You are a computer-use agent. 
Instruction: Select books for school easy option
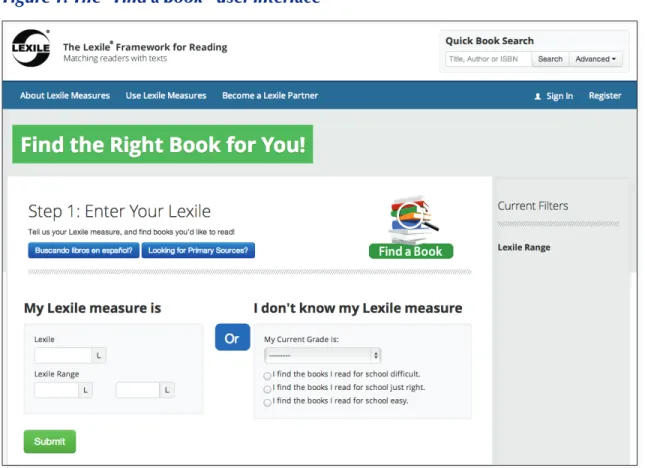tap(267, 402)
